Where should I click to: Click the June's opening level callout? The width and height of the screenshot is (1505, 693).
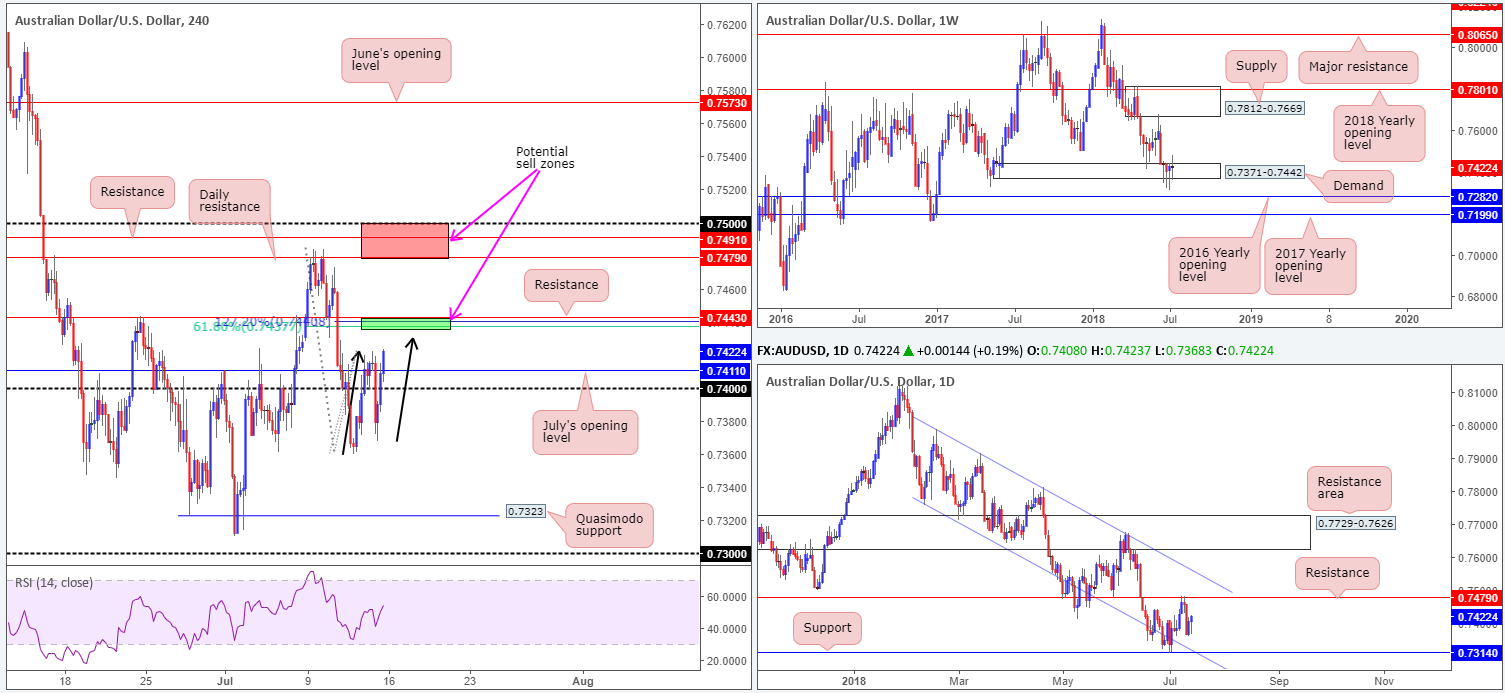coord(396,60)
